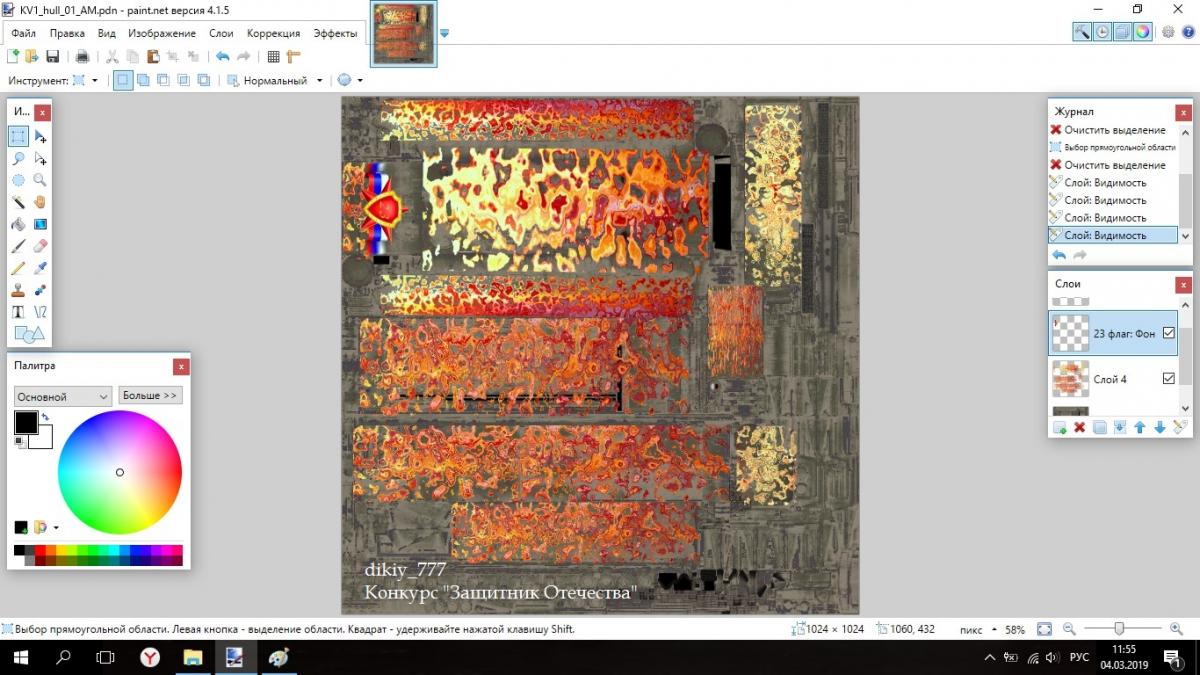The width and height of the screenshot is (1200, 675).
Task: Open the Правка menu
Action: click(x=67, y=33)
